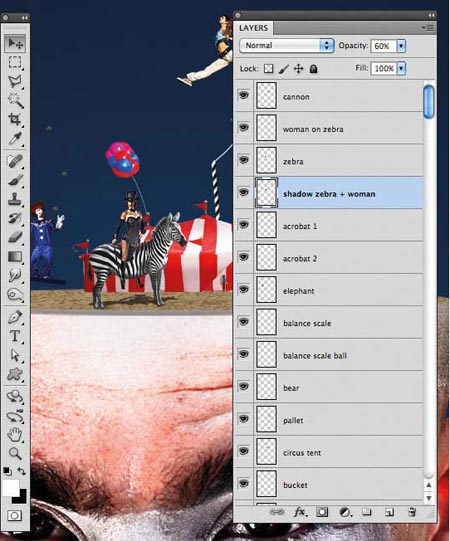The height and width of the screenshot is (541, 450).
Task: Toggle Quick Mask mode
Action: (14, 515)
